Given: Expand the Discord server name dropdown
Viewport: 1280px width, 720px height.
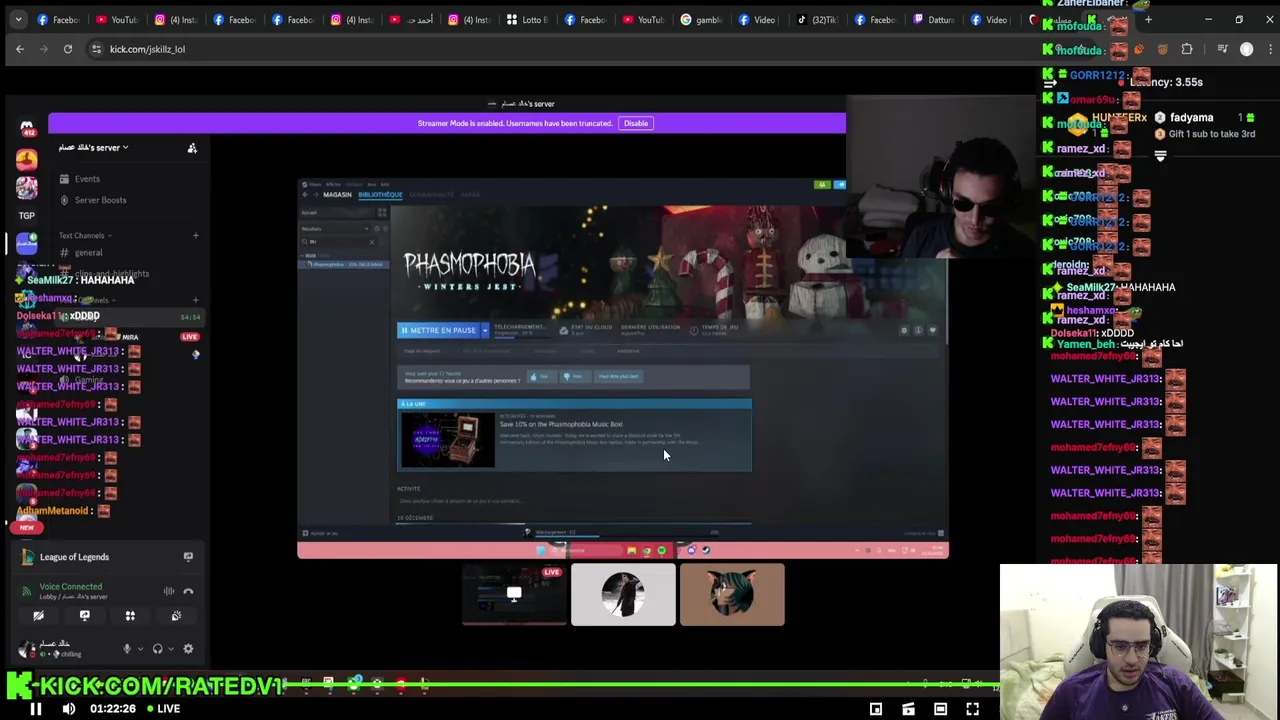Looking at the screenshot, I should point(93,147).
